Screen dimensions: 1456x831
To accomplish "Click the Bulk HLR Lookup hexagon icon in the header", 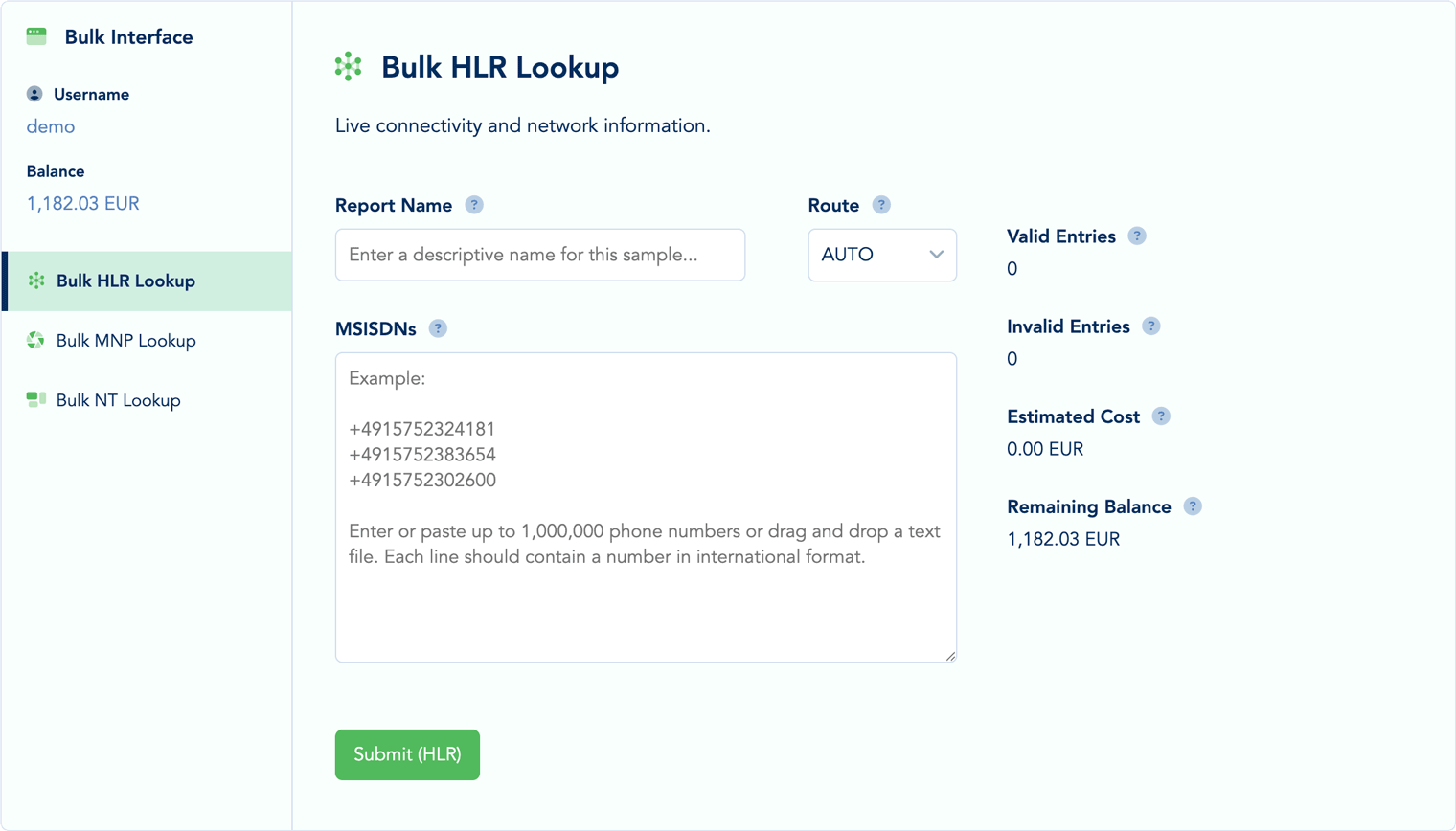I will (350, 67).
